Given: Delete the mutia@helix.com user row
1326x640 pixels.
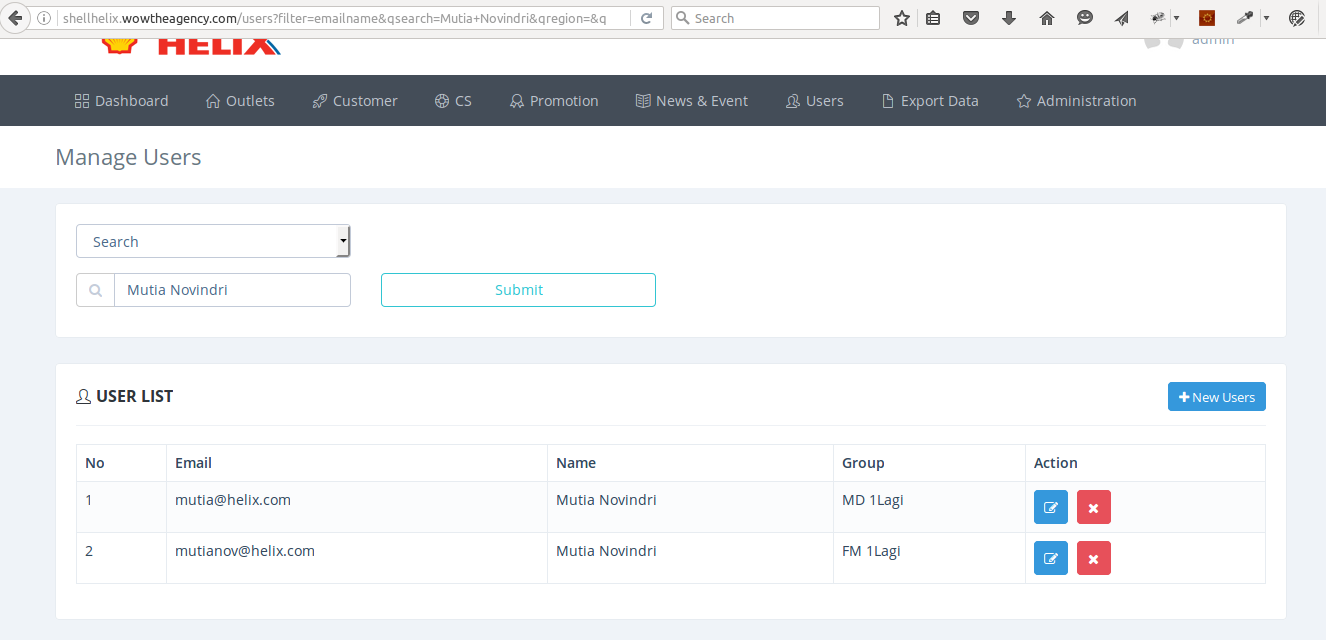Looking at the screenshot, I should (1093, 507).
